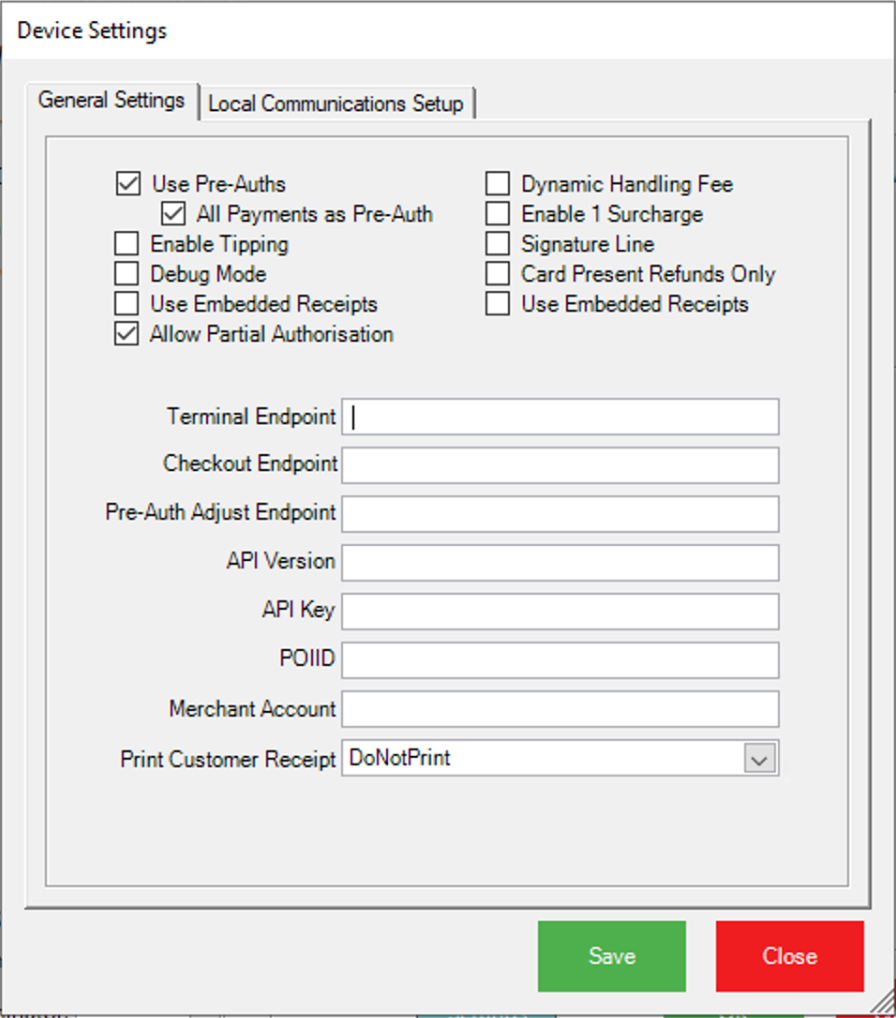Enable Tipping checkbox

click(x=127, y=244)
